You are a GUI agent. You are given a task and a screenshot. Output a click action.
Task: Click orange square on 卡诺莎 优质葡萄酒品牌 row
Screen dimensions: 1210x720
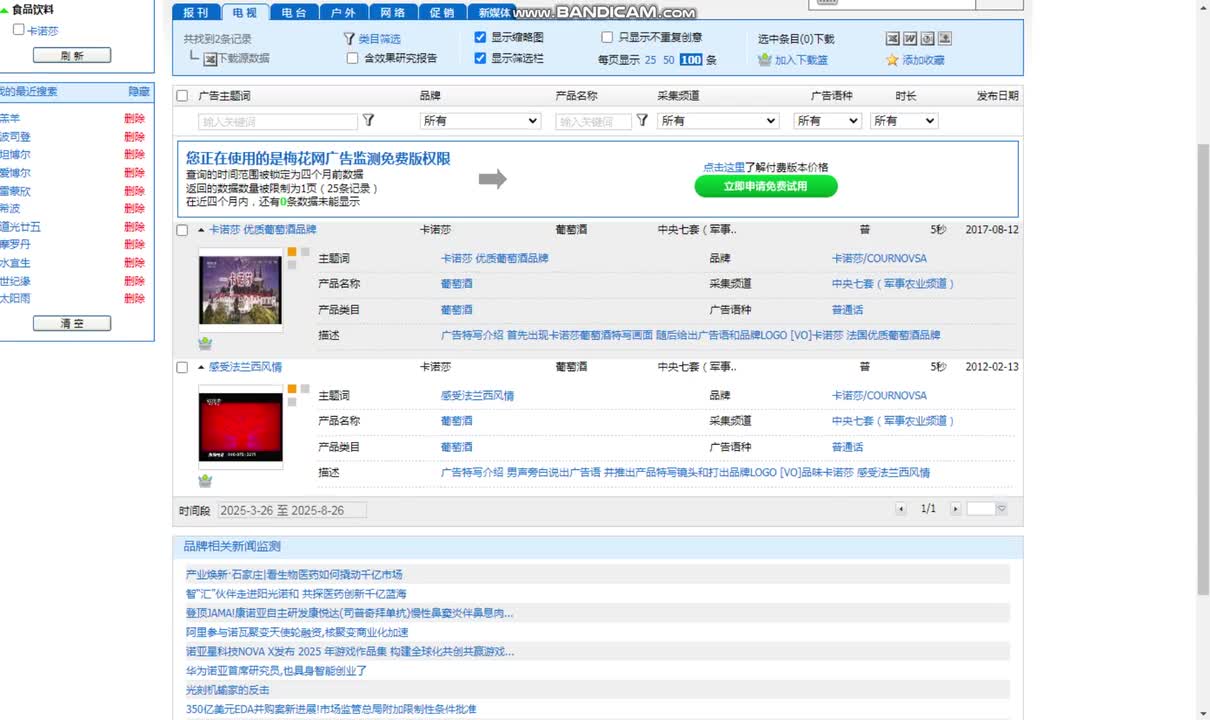coord(292,252)
